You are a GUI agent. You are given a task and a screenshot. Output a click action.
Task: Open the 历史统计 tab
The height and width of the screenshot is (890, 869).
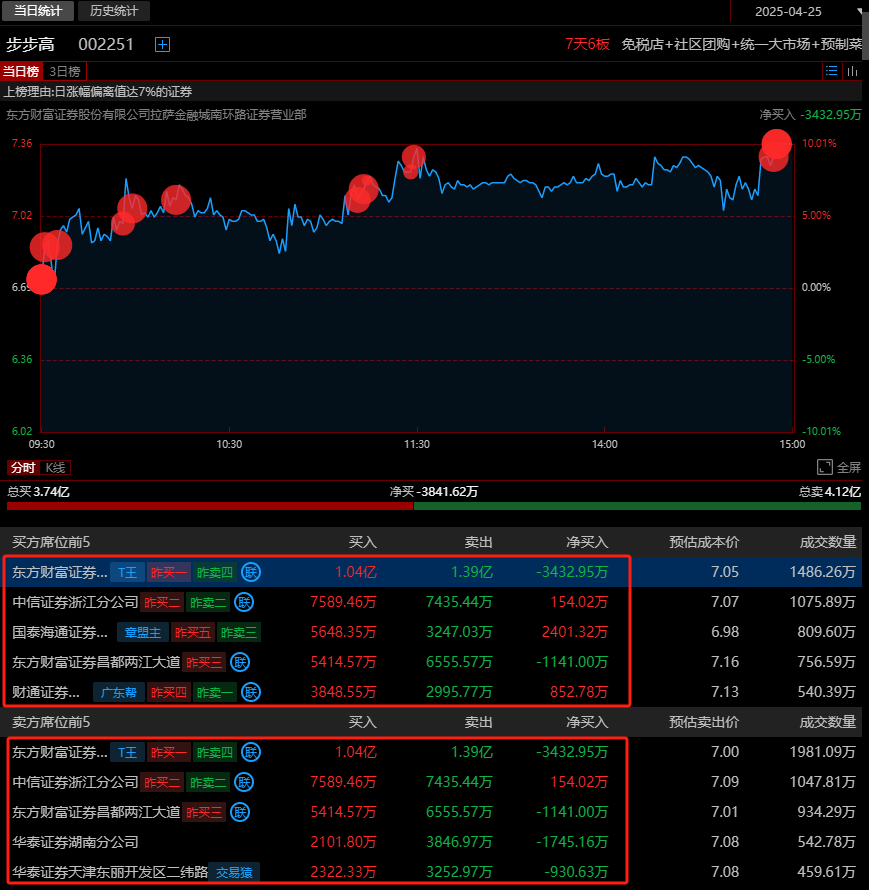click(114, 11)
